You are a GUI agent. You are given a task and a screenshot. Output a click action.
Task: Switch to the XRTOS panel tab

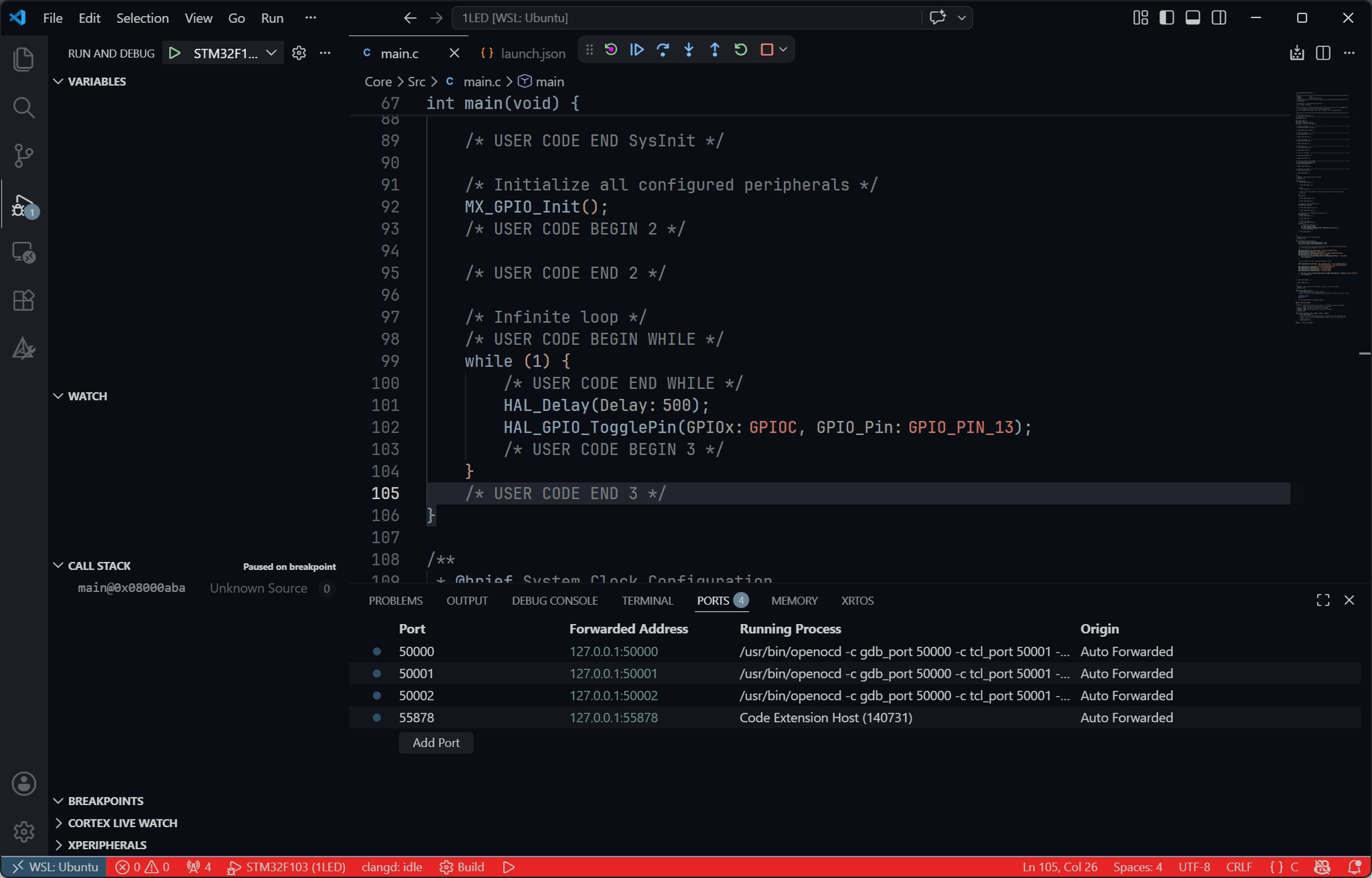click(857, 601)
